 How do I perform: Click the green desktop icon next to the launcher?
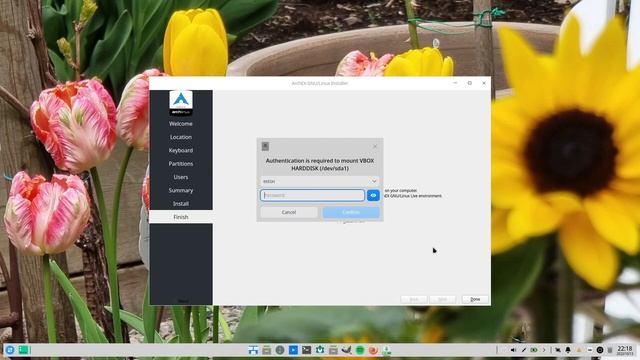[24, 350]
